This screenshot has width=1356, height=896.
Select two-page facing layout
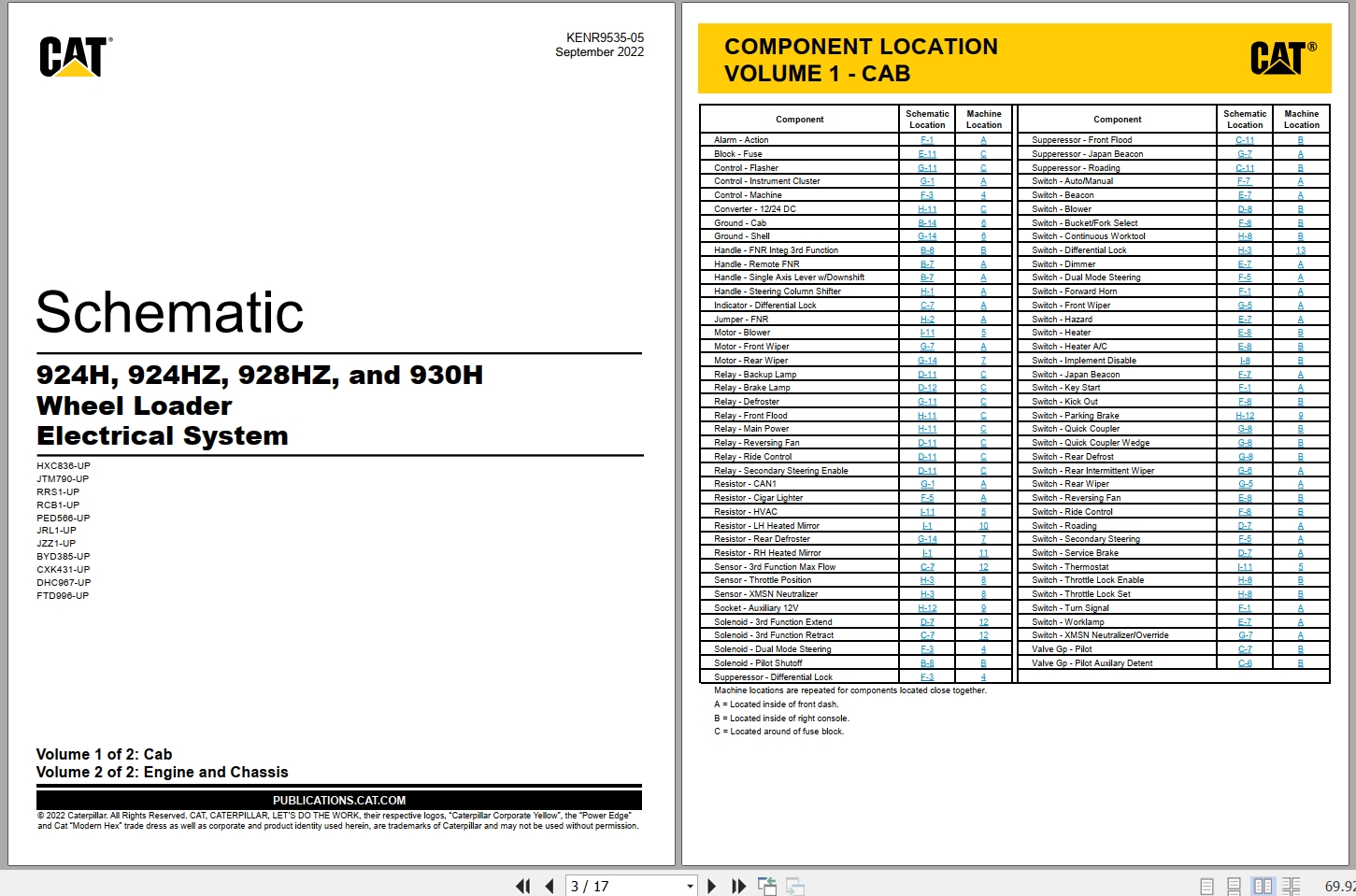coord(1263,886)
